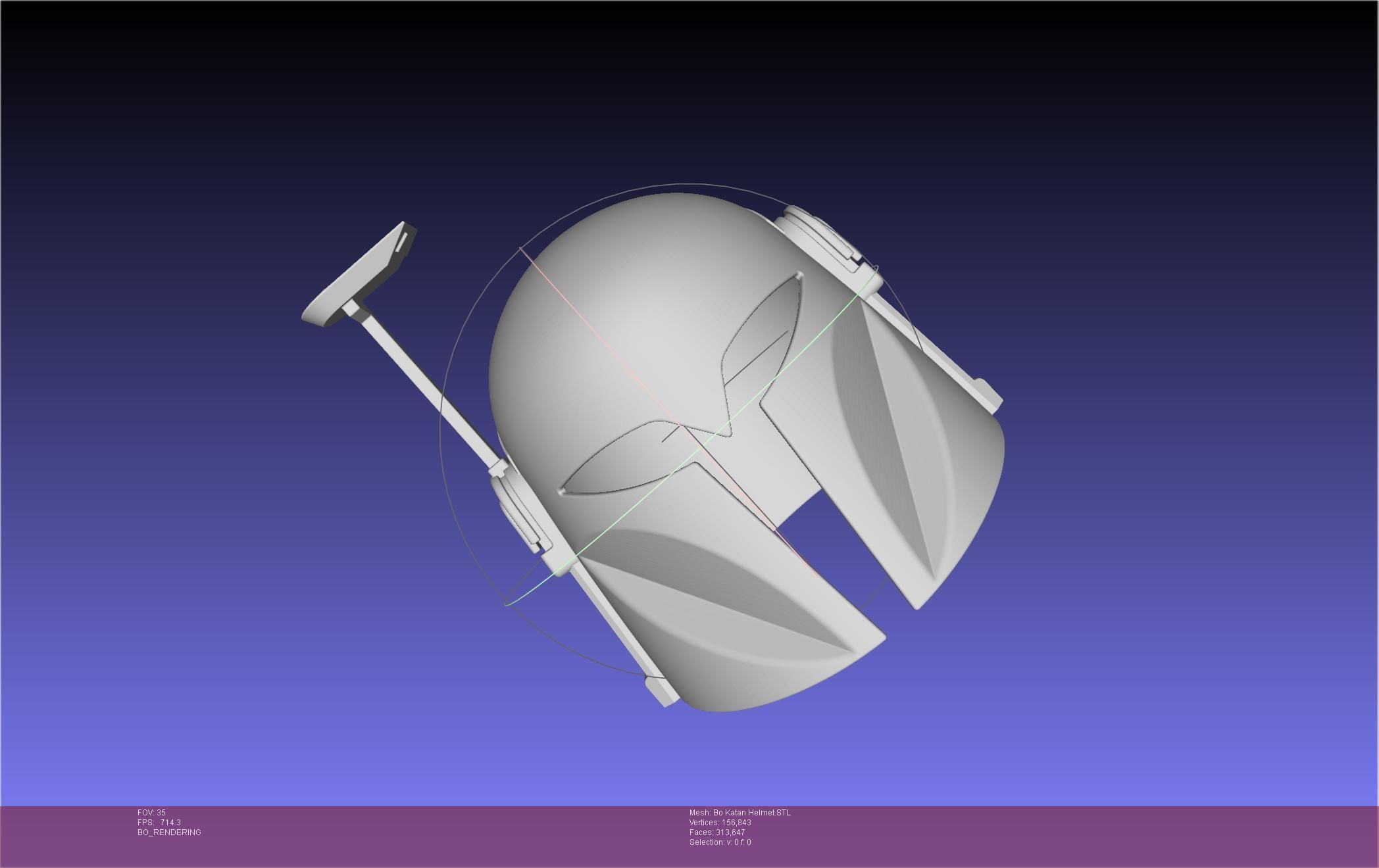Click 'Mesh: Bo Katan Helmet.STL' info text
The width and height of the screenshot is (1379, 868).
tap(740, 813)
